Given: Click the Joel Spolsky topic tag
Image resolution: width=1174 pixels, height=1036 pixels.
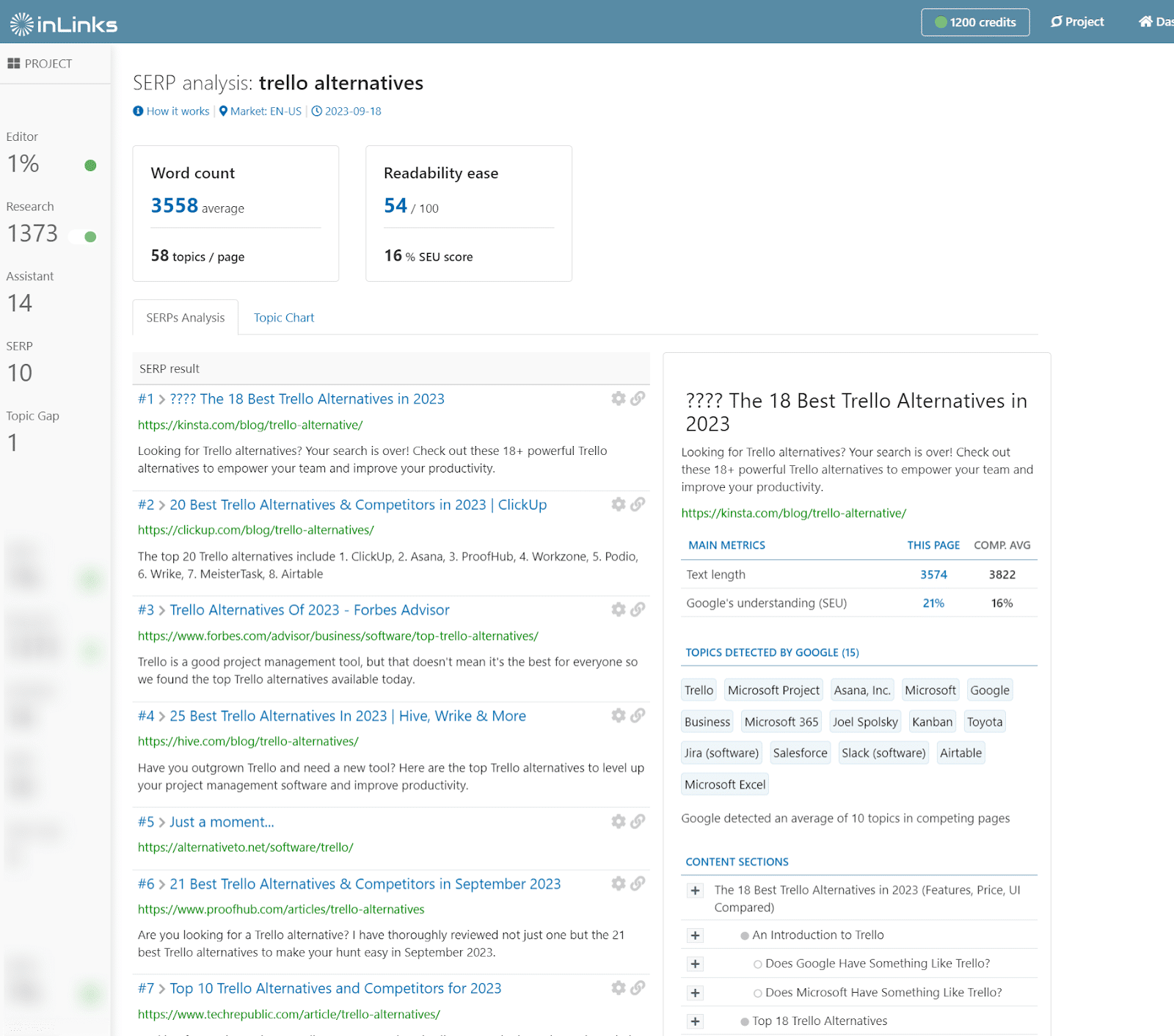Looking at the screenshot, I should point(865,722).
